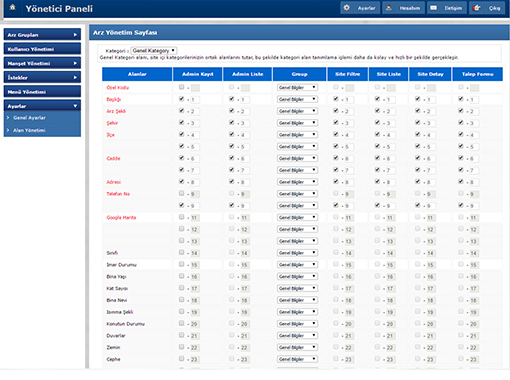Expand Arz Grupları menu arrow
The width and height of the screenshot is (510, 380).
[75, 35]
